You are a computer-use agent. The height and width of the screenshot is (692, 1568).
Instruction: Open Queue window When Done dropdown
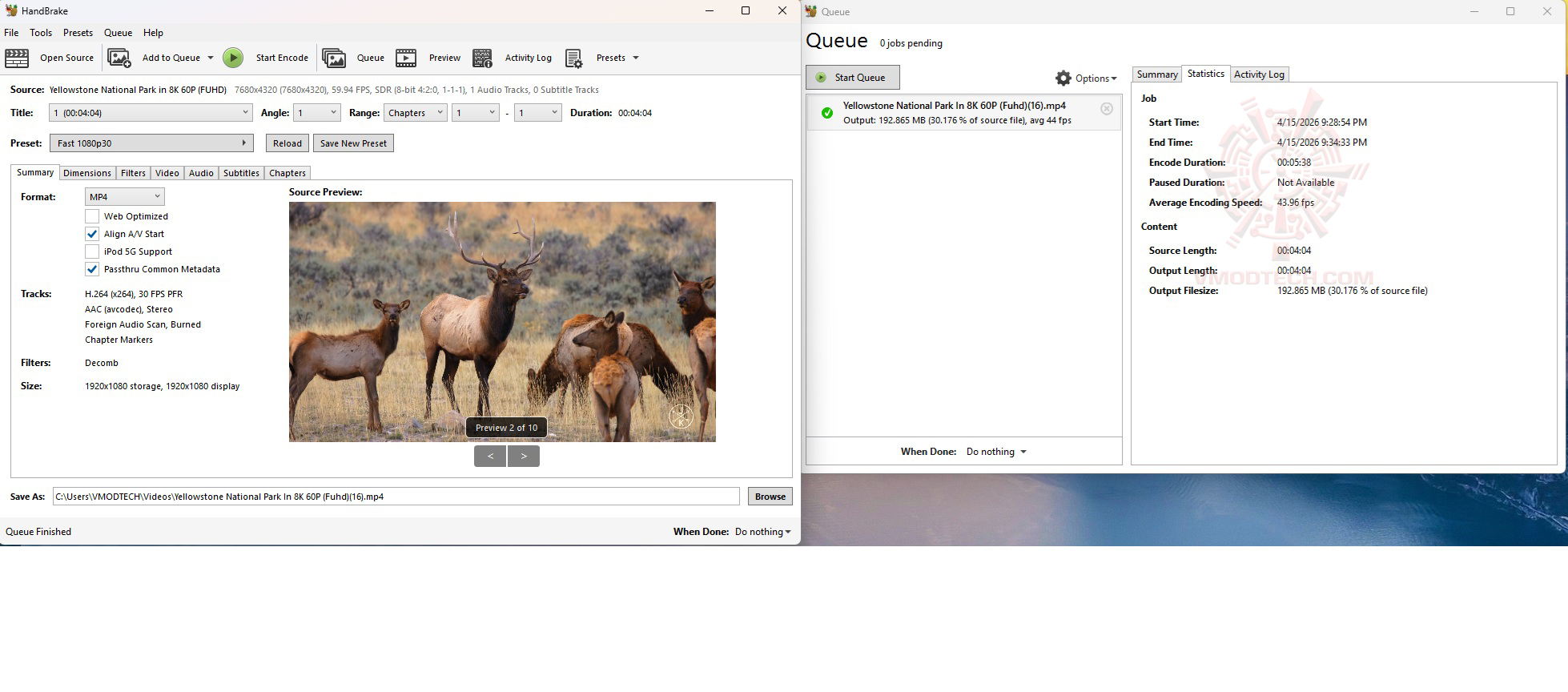tap(996, 452)
